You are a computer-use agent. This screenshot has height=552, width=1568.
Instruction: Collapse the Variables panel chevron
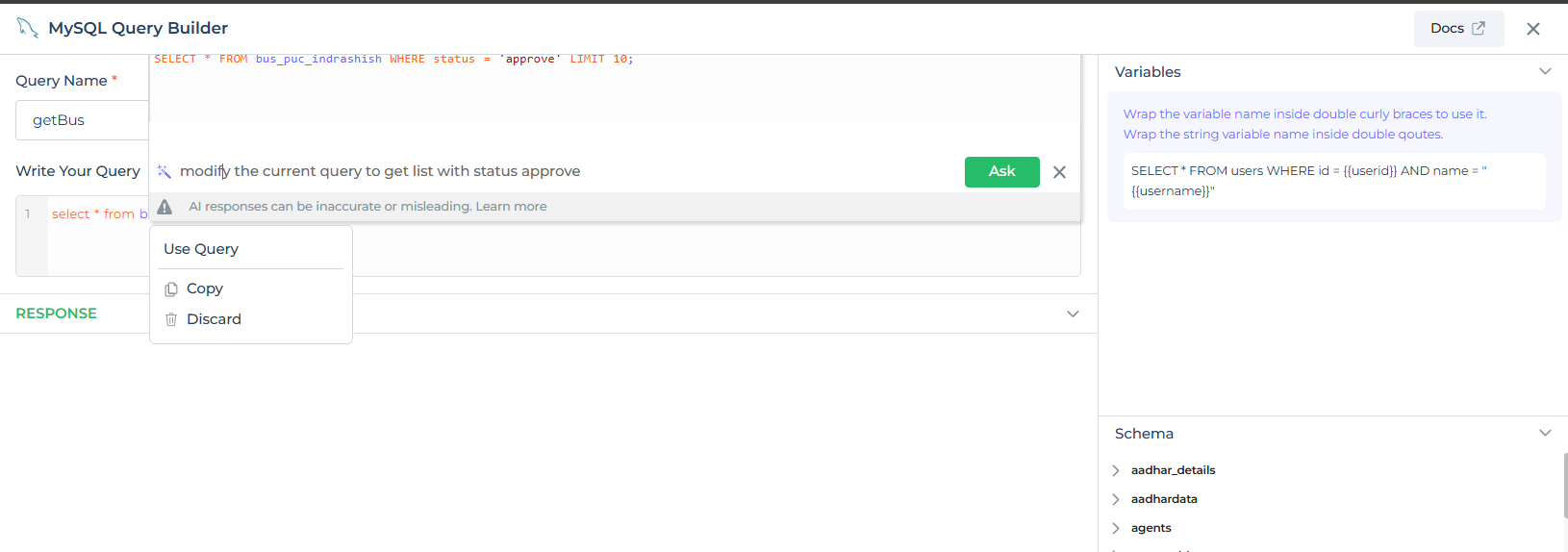(x=1545, y=71)
